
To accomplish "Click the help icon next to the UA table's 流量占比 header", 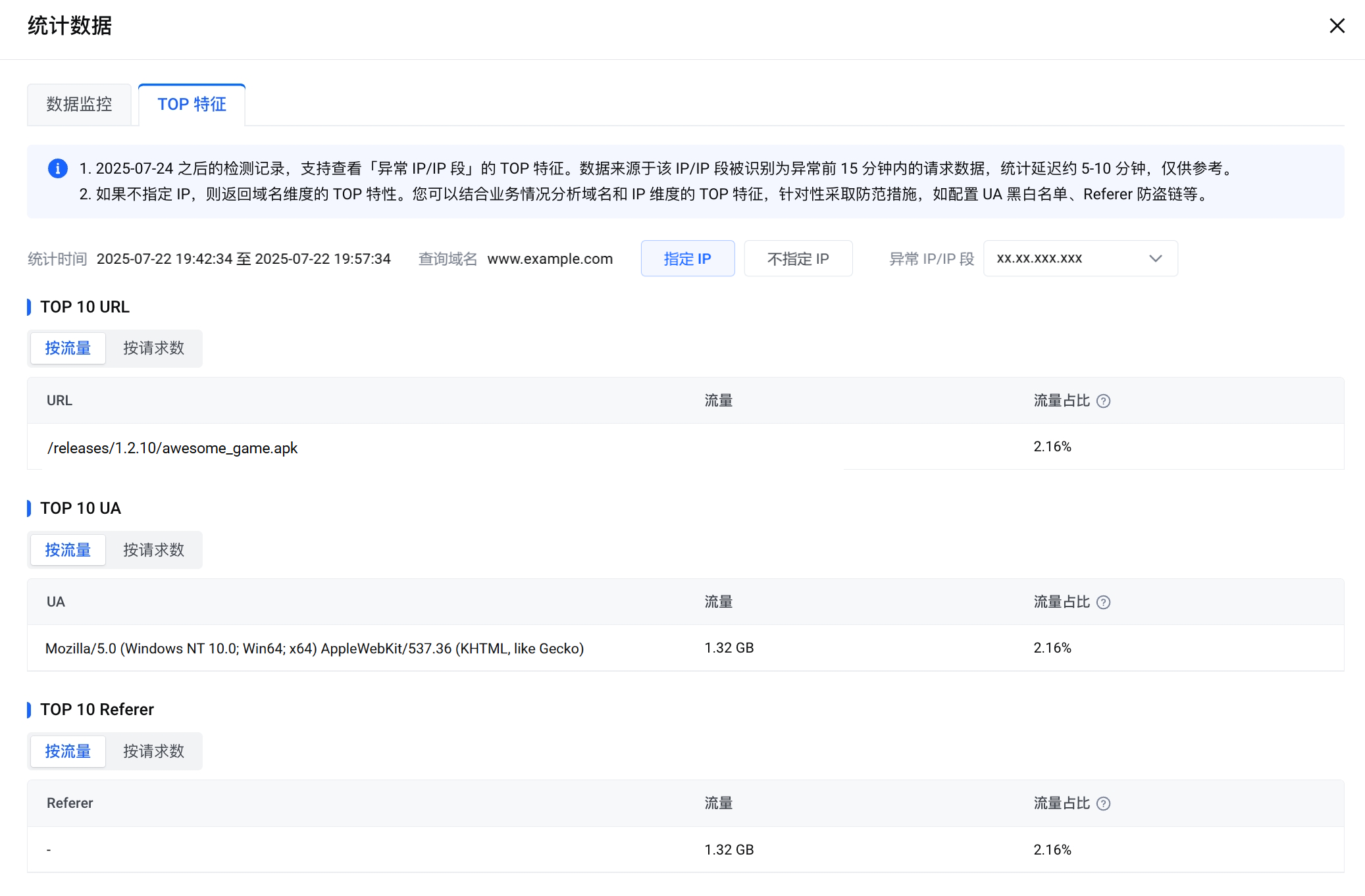I will point(1104,603).
